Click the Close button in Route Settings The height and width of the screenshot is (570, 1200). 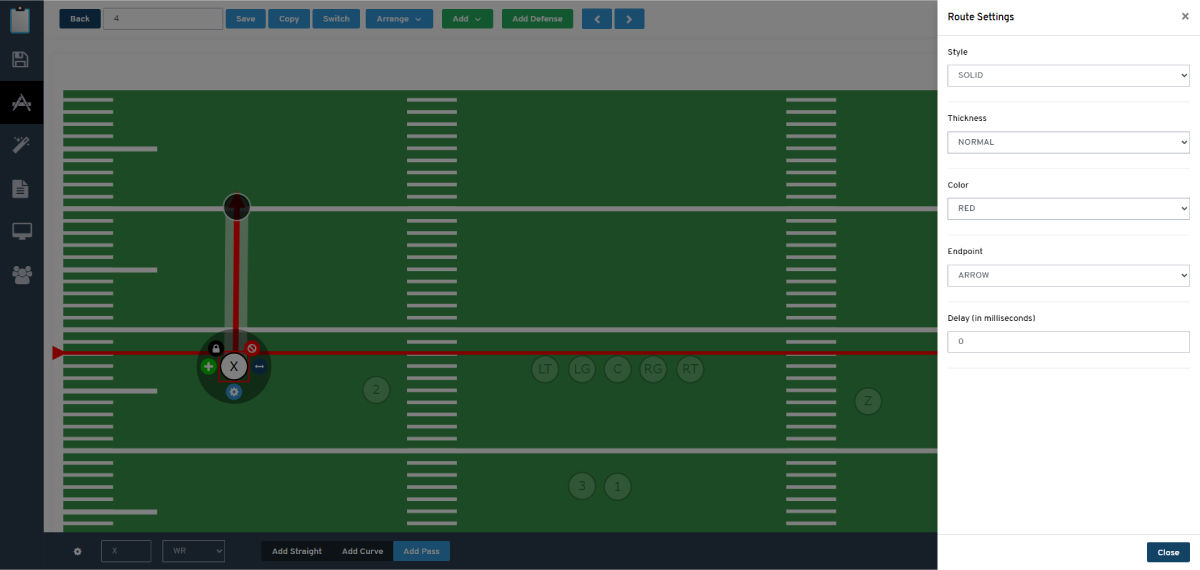coord(1168,552)
